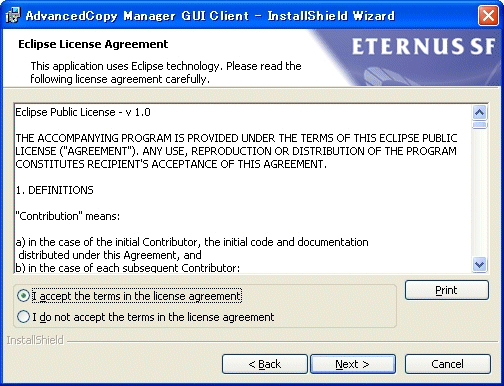
Task: Click the installer icon in the title bar
Action: [x=13, y=15]
